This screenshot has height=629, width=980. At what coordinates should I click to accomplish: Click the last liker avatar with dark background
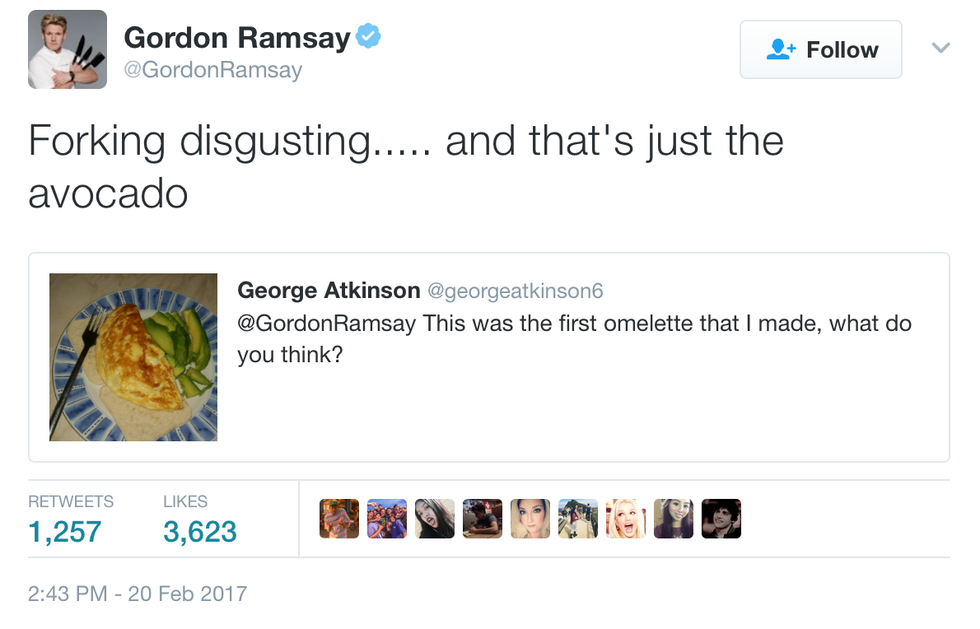point(721,519)
